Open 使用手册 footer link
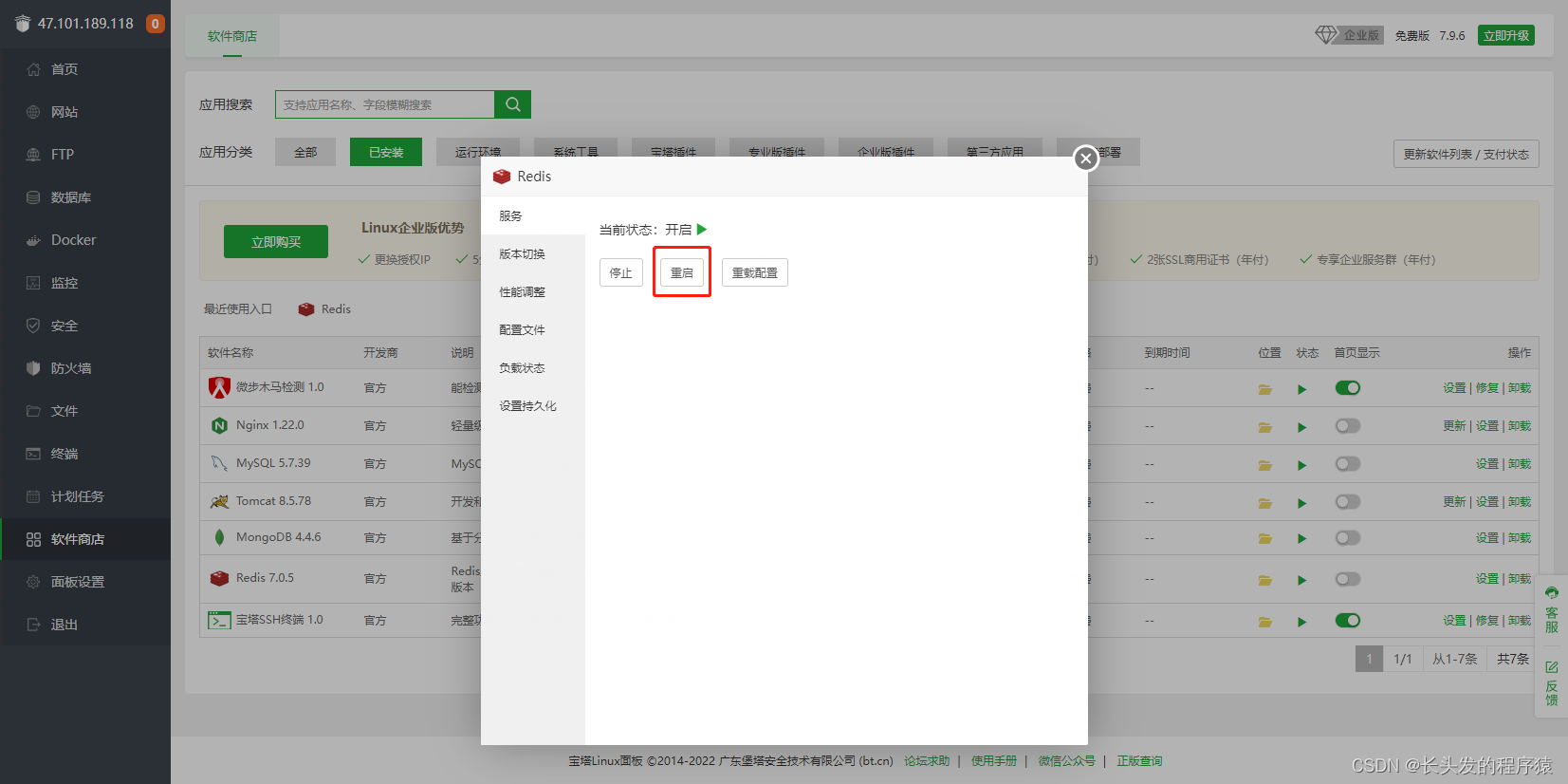This screenshot has width=1568, height=784. coord(993,761)
